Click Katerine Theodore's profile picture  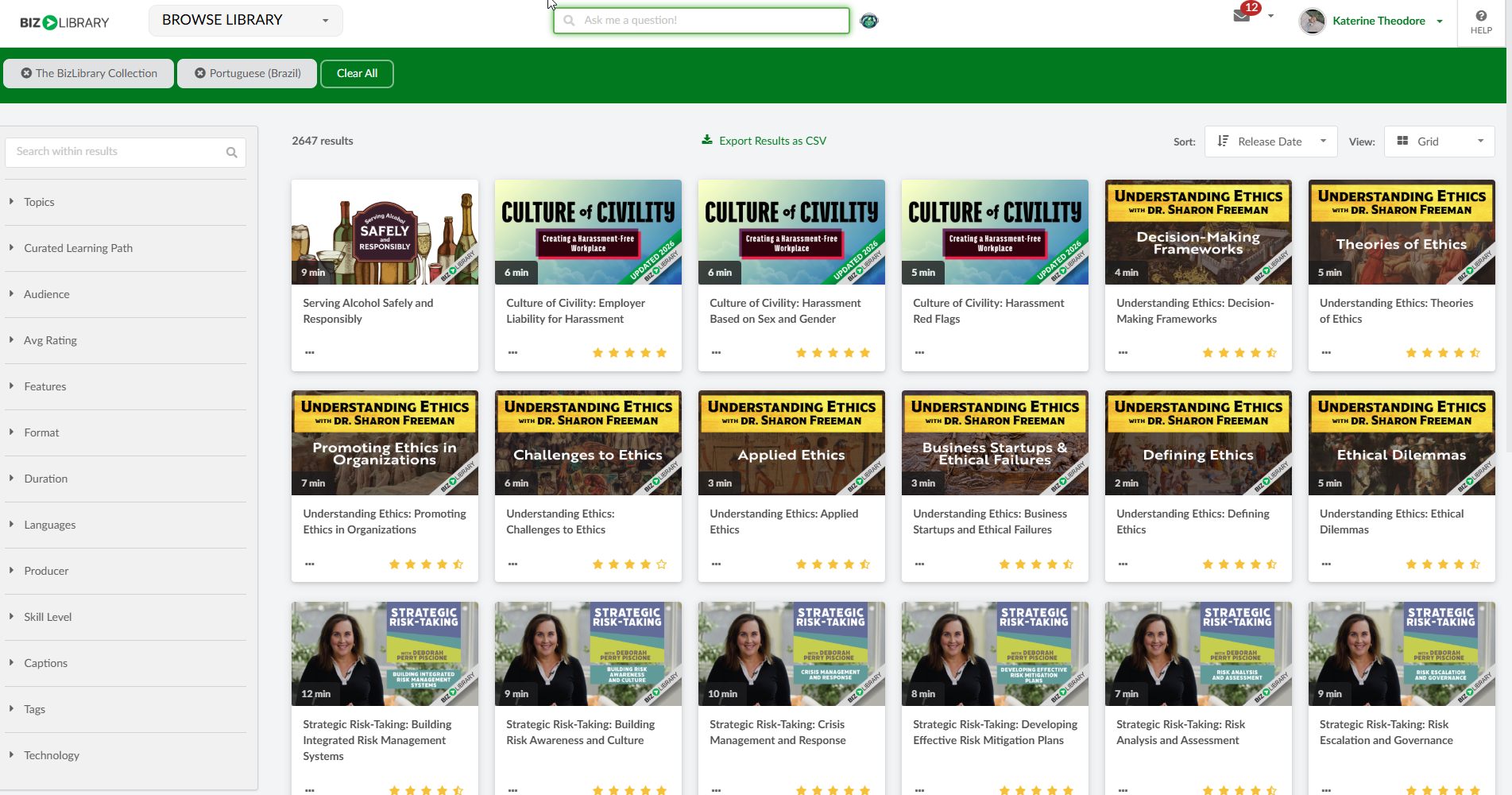coord(1312,21)
